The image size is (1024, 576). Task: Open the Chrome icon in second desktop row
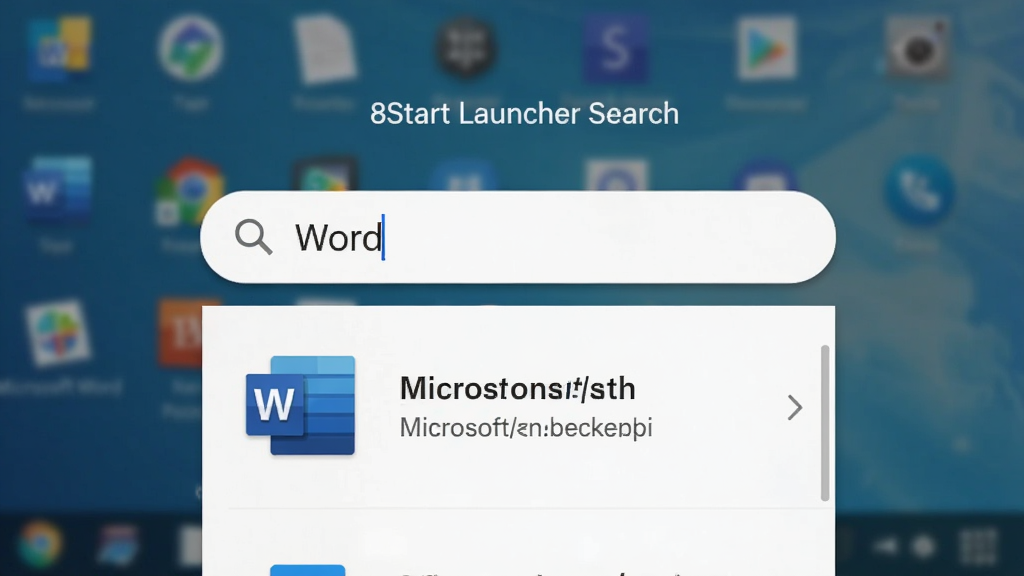[x=189, y=191]
